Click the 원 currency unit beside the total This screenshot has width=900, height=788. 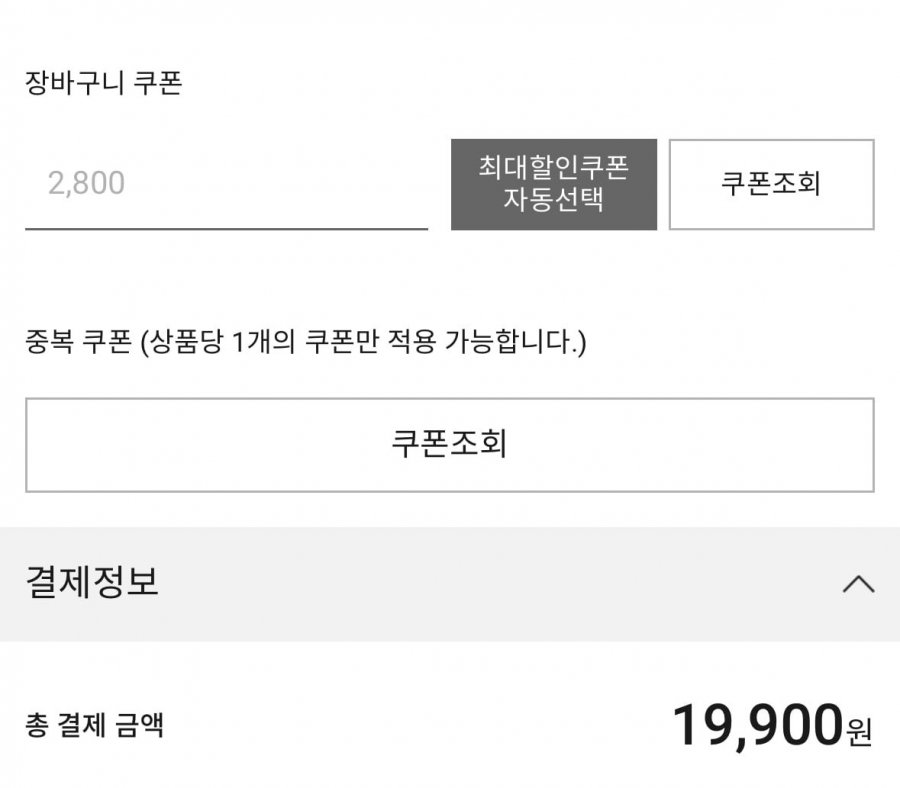(x=859, y=731)
